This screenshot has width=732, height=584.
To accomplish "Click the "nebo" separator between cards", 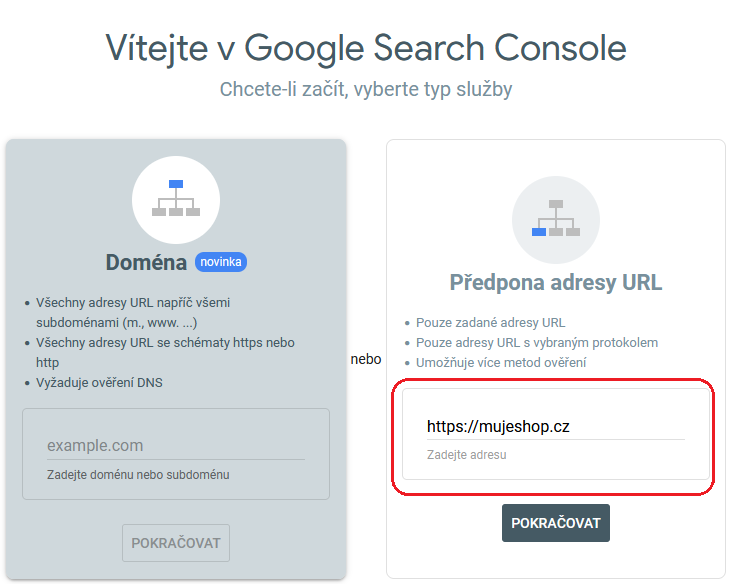I will 366,359.
